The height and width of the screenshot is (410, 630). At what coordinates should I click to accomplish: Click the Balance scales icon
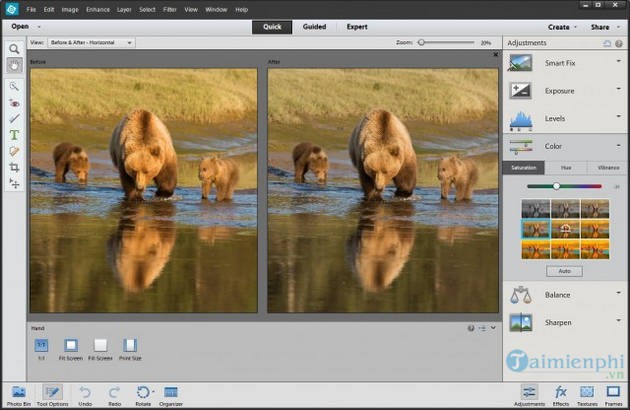pos(520,295)
